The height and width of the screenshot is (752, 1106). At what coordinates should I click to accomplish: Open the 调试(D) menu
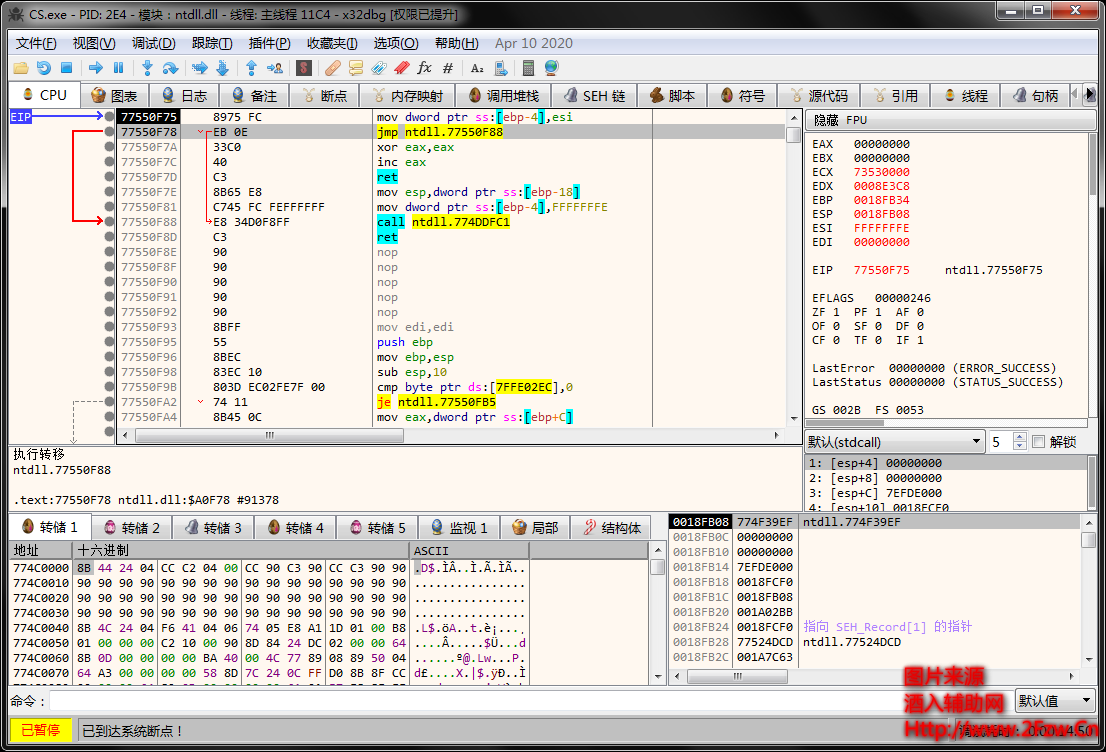[x=153, y=43]
